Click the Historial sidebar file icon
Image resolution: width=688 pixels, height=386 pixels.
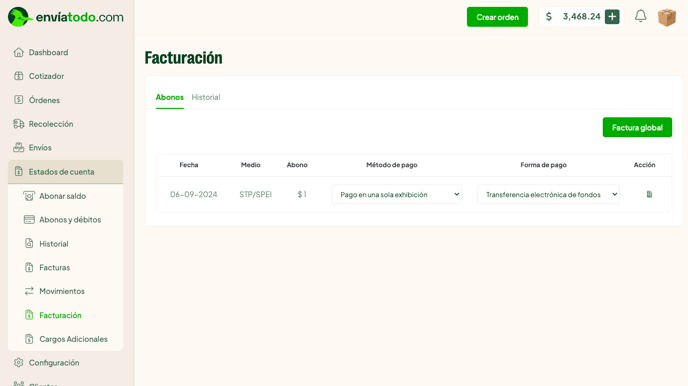(x=29, y=243)
